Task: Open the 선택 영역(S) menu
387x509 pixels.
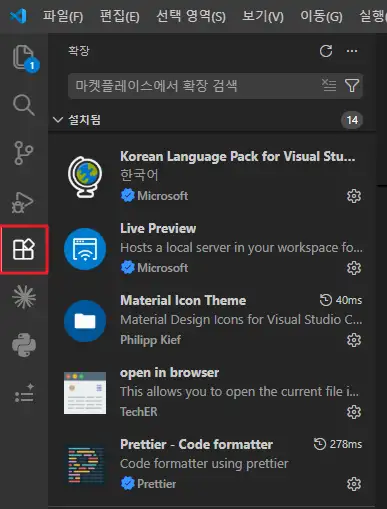Action: tap(191, 16)
